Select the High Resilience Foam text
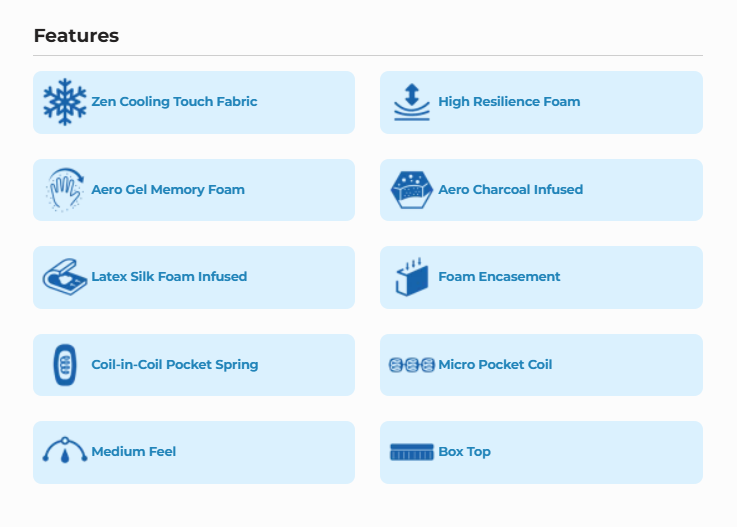Screen dimensions: 737x527 pyautogui.click(x=509, y=102)
